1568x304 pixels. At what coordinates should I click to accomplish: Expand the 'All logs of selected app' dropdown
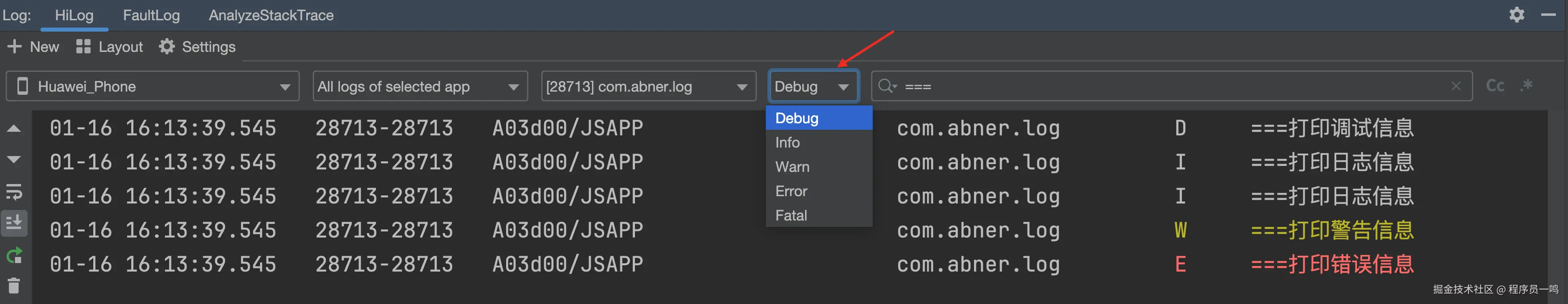[x=419, y=86]
